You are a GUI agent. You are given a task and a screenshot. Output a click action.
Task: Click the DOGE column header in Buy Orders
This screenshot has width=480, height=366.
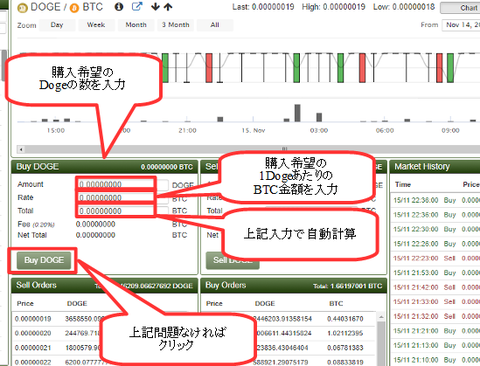(x=265, y=304)
